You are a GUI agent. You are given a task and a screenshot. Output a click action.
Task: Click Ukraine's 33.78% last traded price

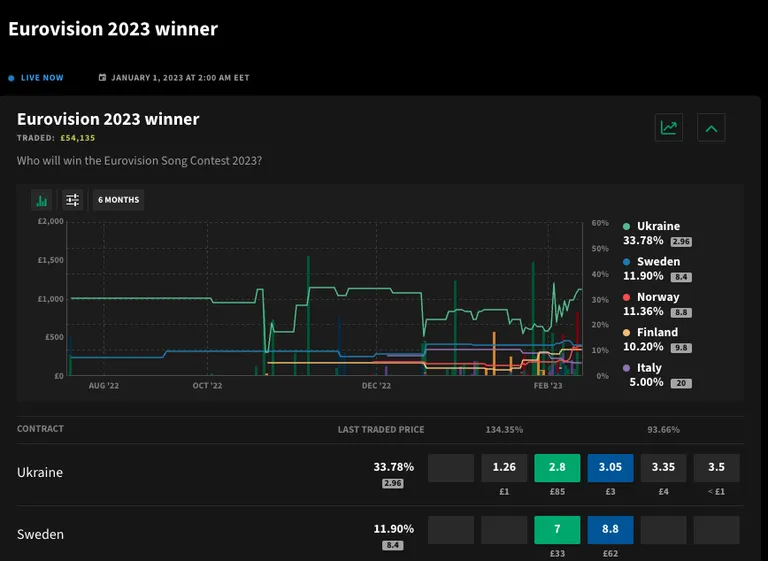click(x=394, y=467)
